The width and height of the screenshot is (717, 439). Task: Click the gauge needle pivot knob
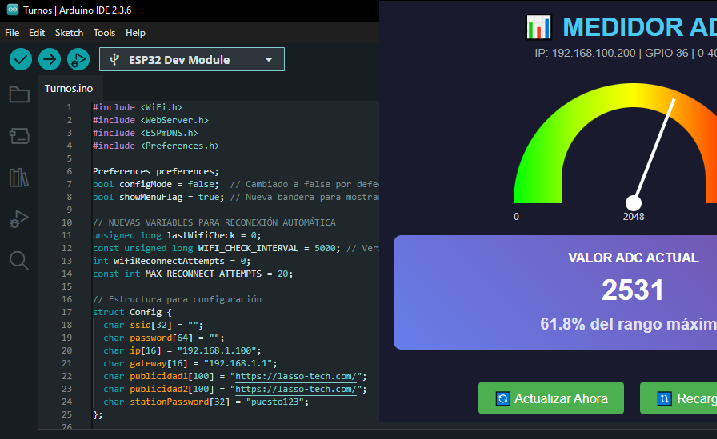coord(634,203)
